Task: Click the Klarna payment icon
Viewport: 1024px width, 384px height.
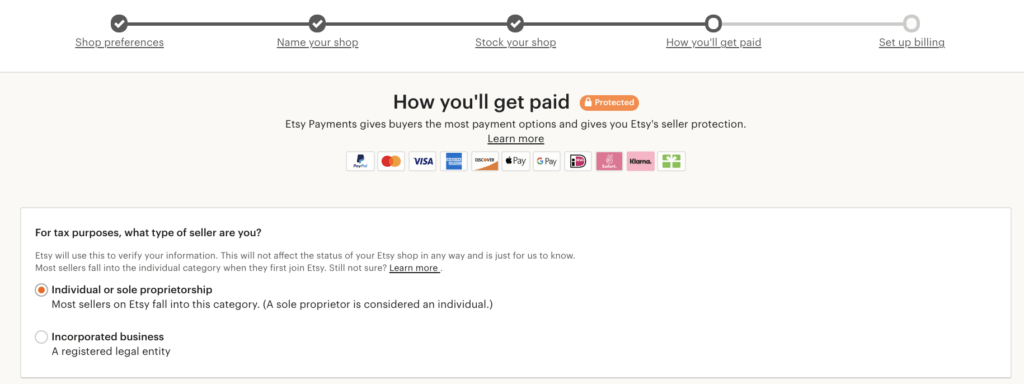Action: coord(641,161)
